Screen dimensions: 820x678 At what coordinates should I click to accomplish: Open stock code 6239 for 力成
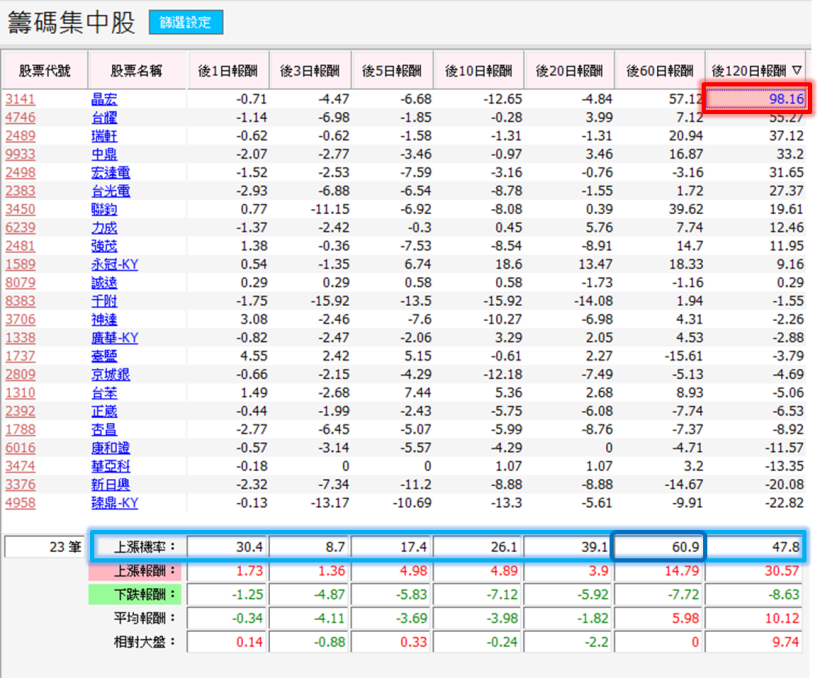(20, 227)
